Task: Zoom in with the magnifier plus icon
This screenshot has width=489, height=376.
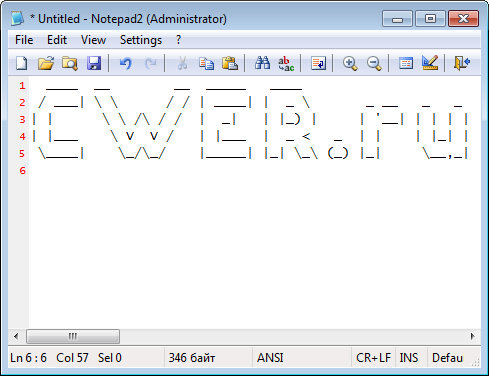Action: (x=350, y=63)
